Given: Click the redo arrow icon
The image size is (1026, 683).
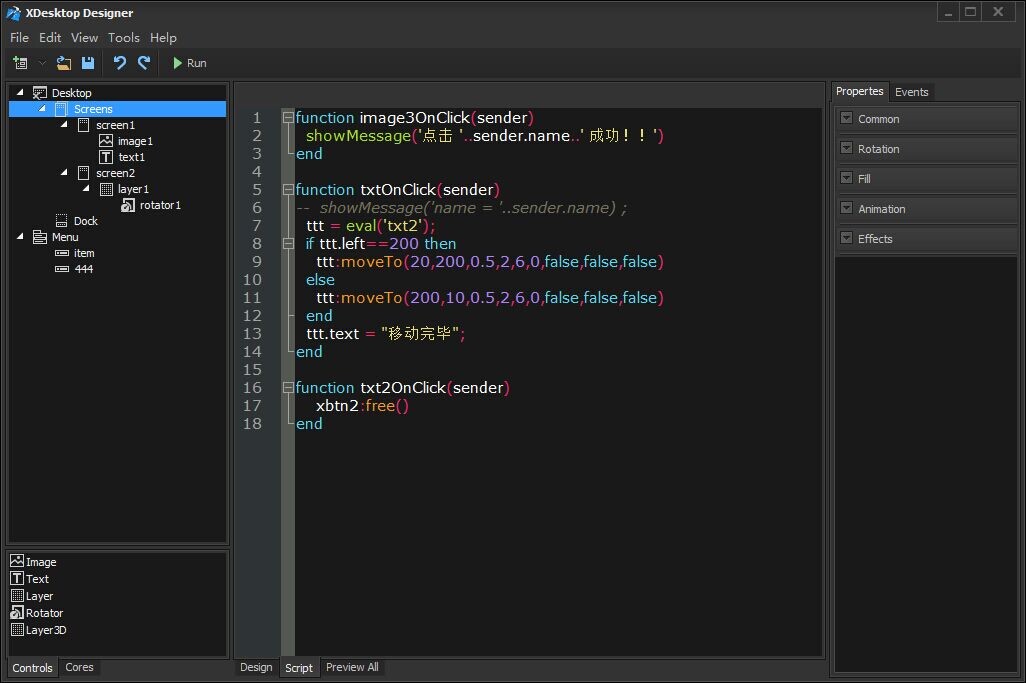Looking at the screenshot, I should click(x=144, y=63).
